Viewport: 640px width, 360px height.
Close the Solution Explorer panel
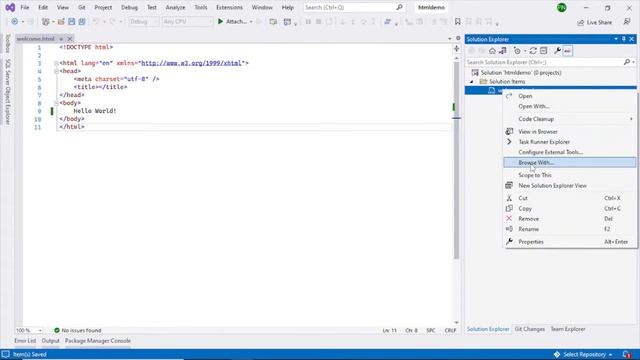point(631,39)
